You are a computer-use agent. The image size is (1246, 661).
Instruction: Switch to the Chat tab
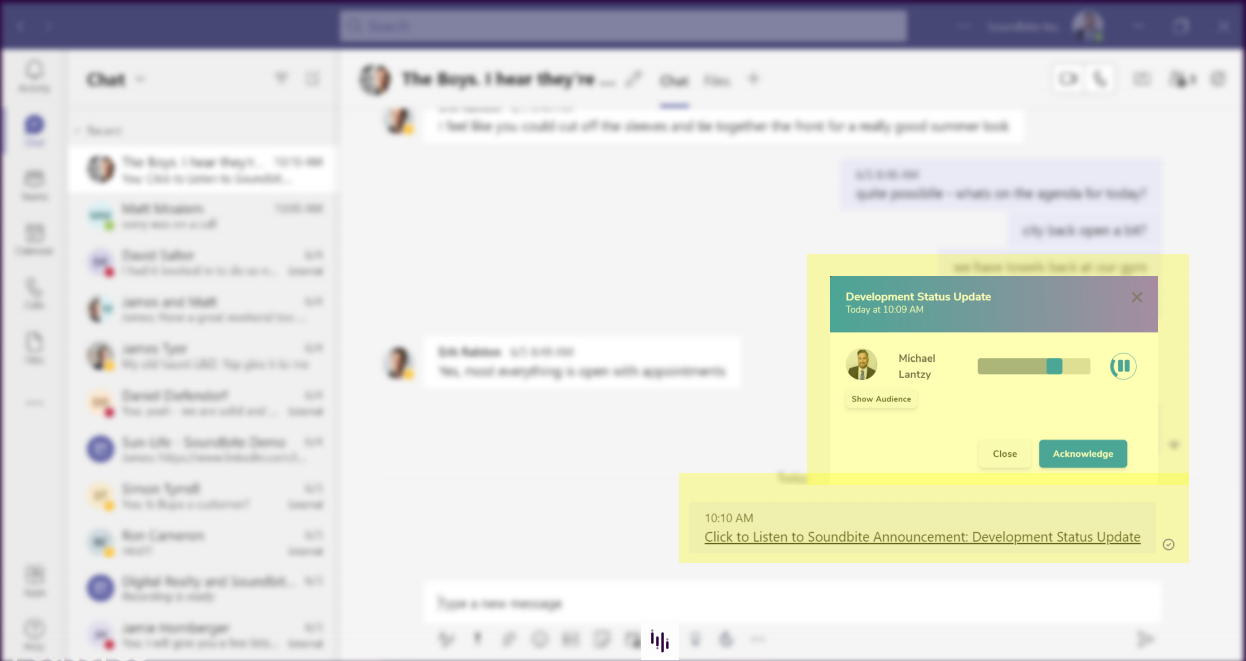[x=674, y=80]
